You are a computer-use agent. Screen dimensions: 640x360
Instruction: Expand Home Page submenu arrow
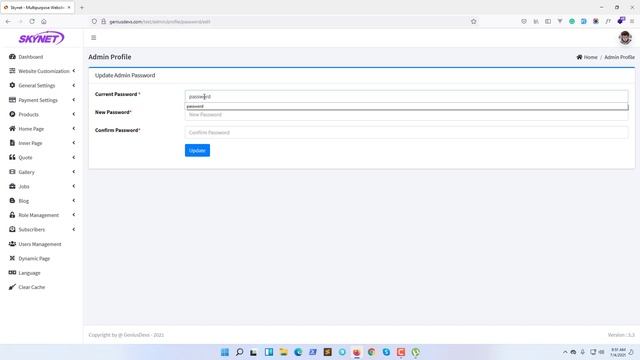73,128
